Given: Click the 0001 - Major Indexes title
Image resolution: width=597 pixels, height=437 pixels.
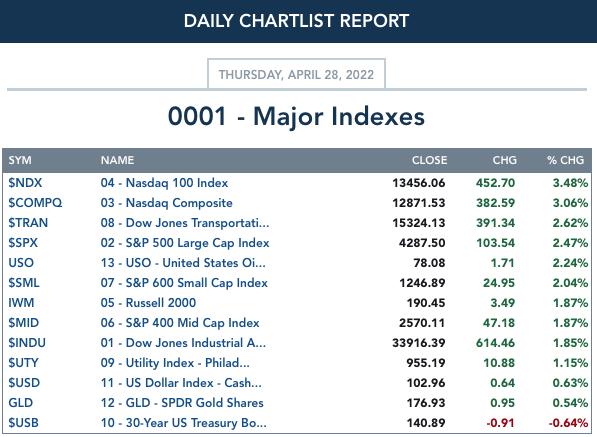Looking at the screenshot, I should [x=296, y=116].
